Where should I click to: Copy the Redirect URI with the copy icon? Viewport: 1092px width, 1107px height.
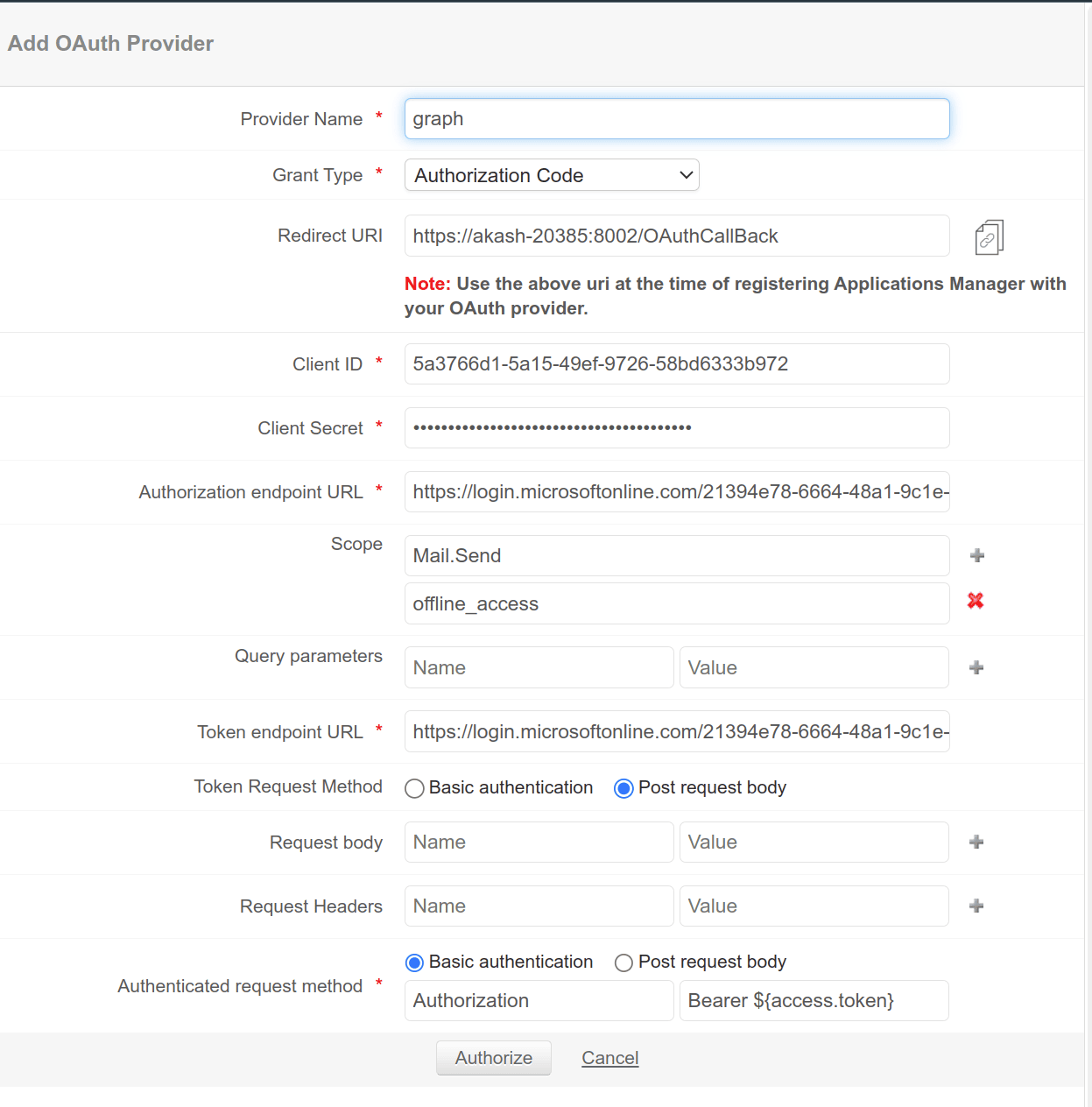coord(989,237)
